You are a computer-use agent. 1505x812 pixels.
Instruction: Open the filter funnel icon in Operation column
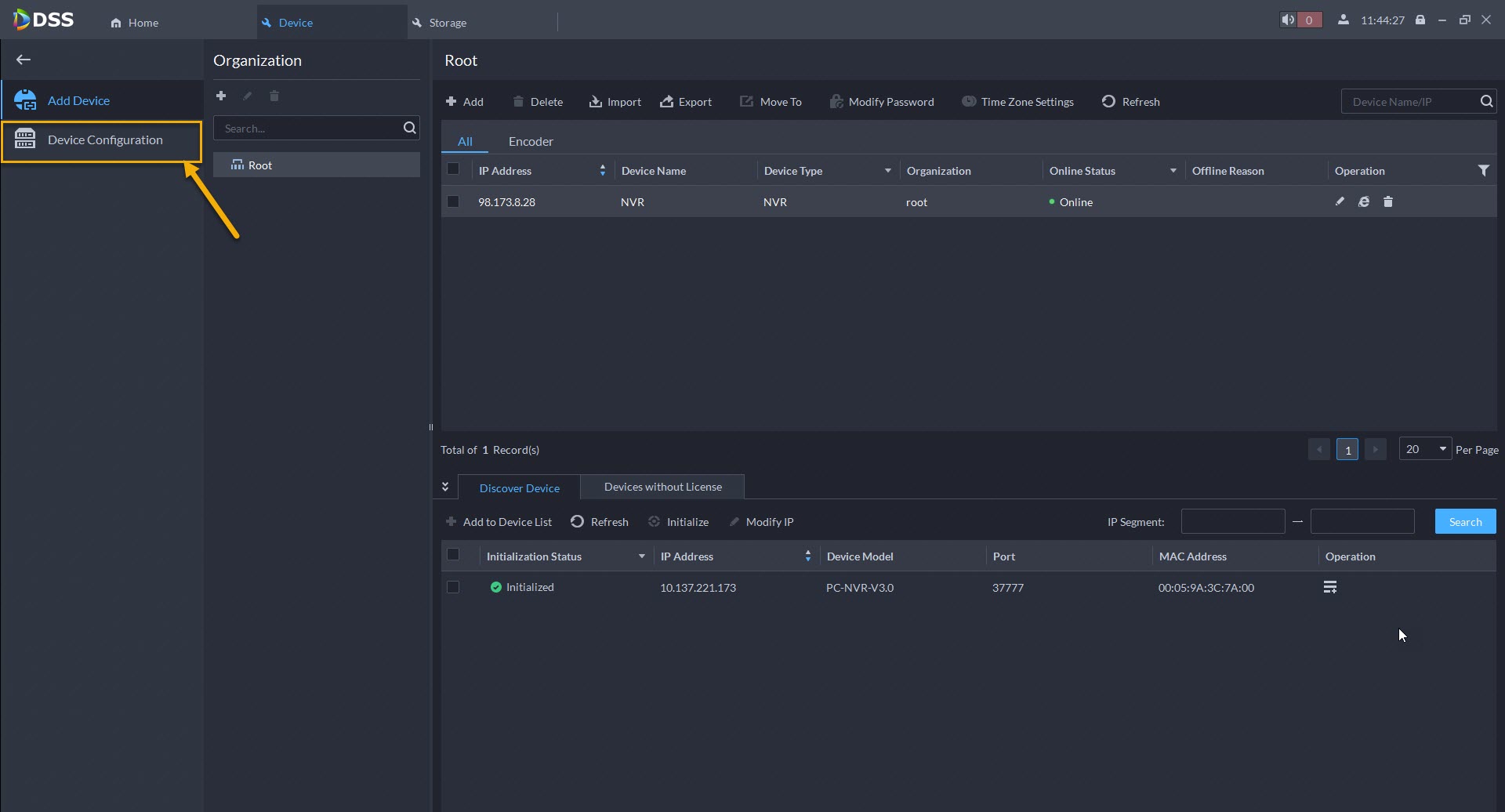pyautogui.click(x=1483, y=170)
